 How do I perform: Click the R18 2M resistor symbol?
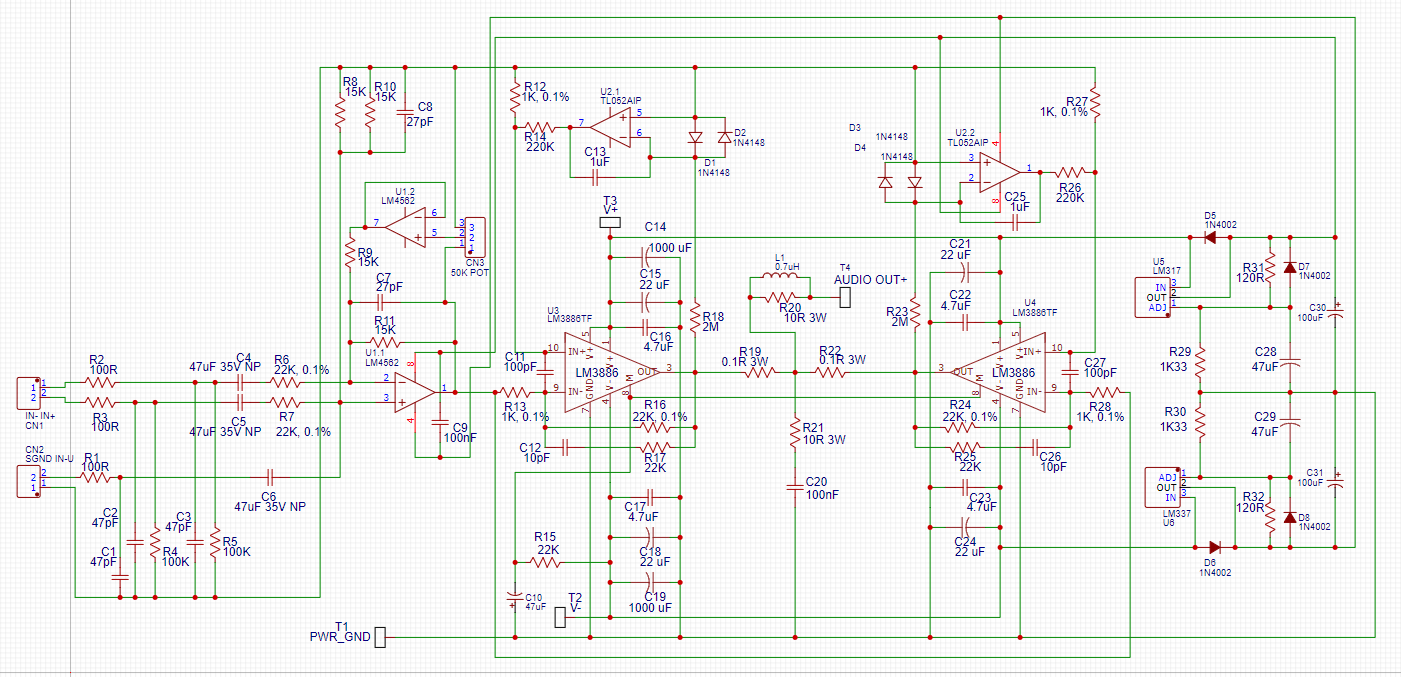pos(696,319)
